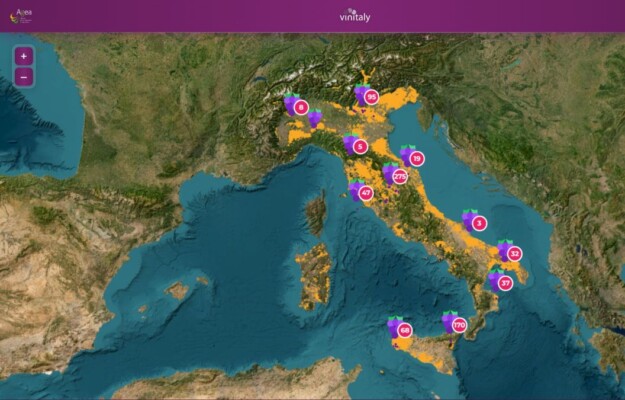Screen dimensions: 625x400
Task: Click the grape cluster marker labeled 5
Action: (355, 145)
